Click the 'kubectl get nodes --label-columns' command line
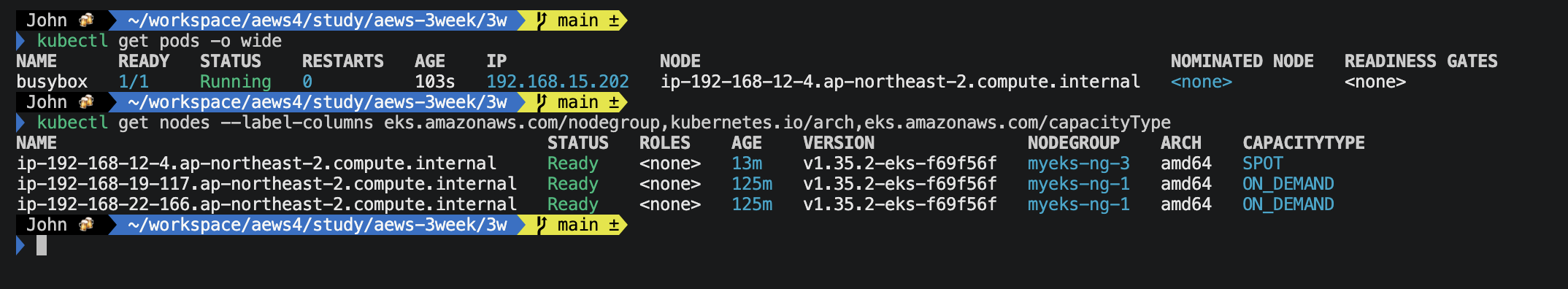Viewport: 1568px width, 289px height. pos(604,123)
